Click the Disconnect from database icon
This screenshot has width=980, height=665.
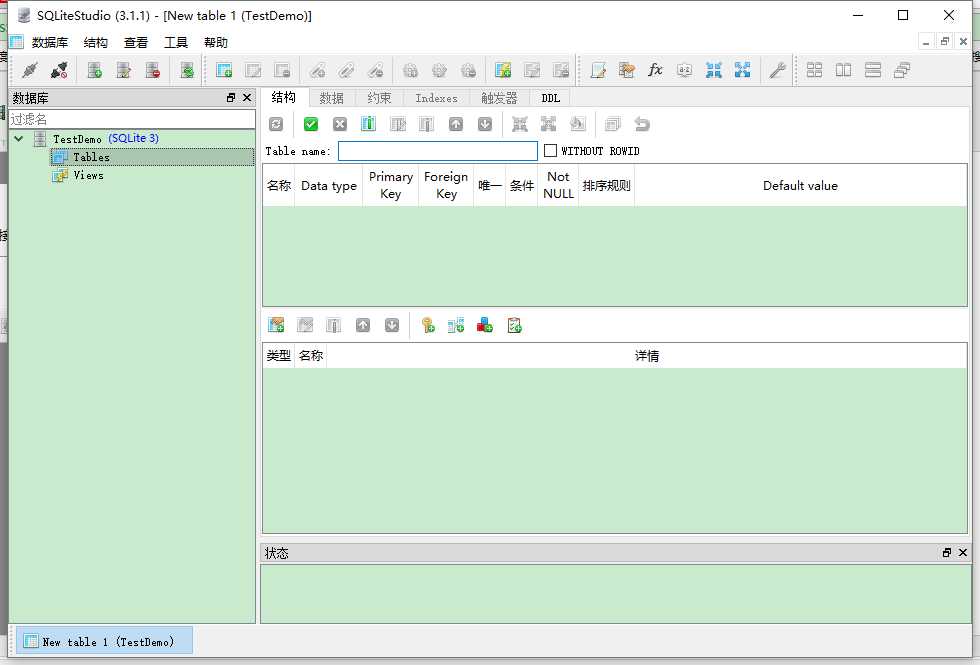(59, 70)
